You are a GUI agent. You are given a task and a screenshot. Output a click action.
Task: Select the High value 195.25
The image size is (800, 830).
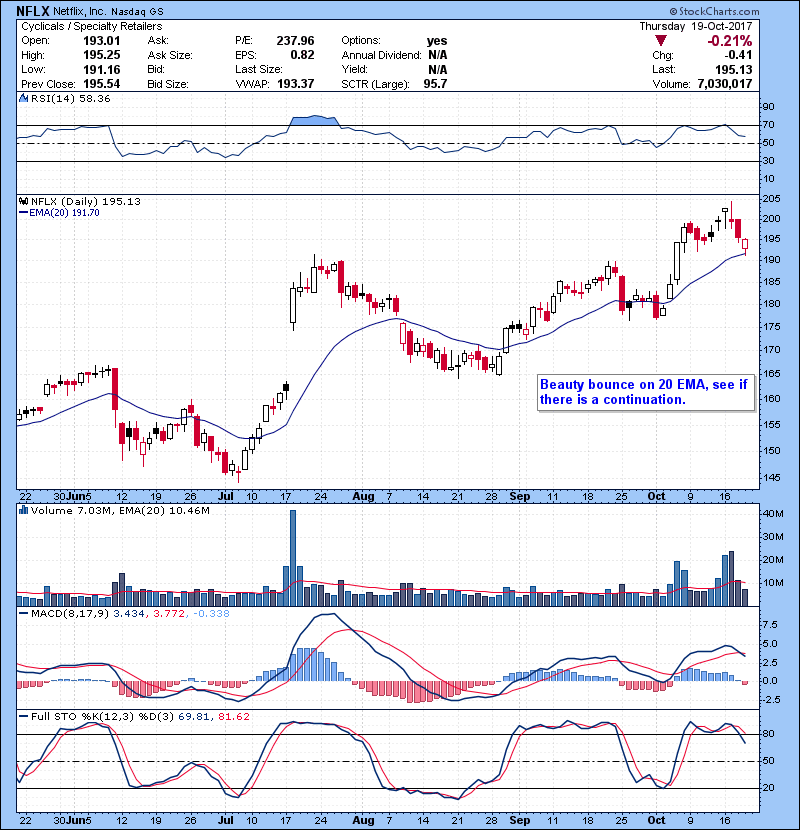coord(102,55)
